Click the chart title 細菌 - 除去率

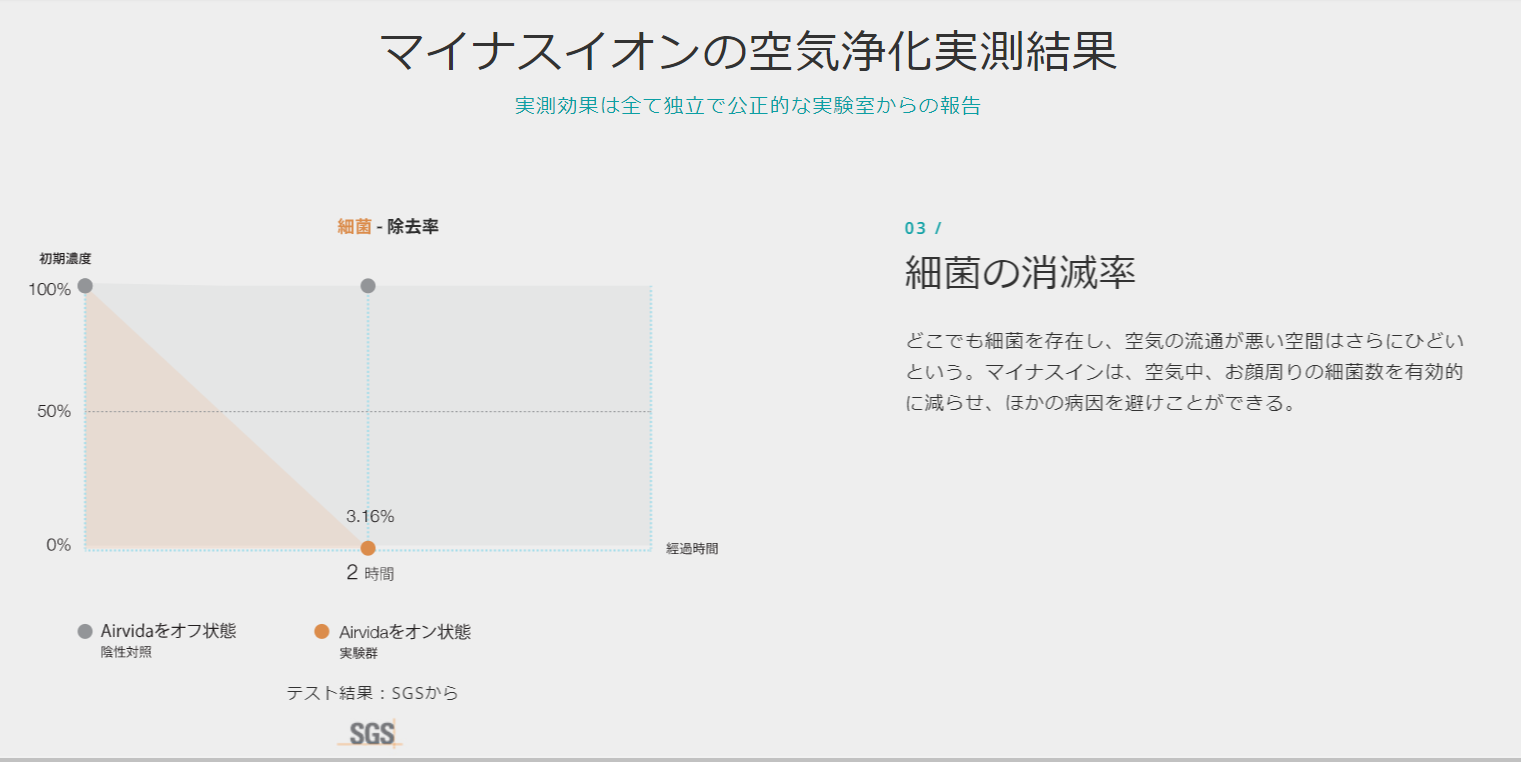388,227
